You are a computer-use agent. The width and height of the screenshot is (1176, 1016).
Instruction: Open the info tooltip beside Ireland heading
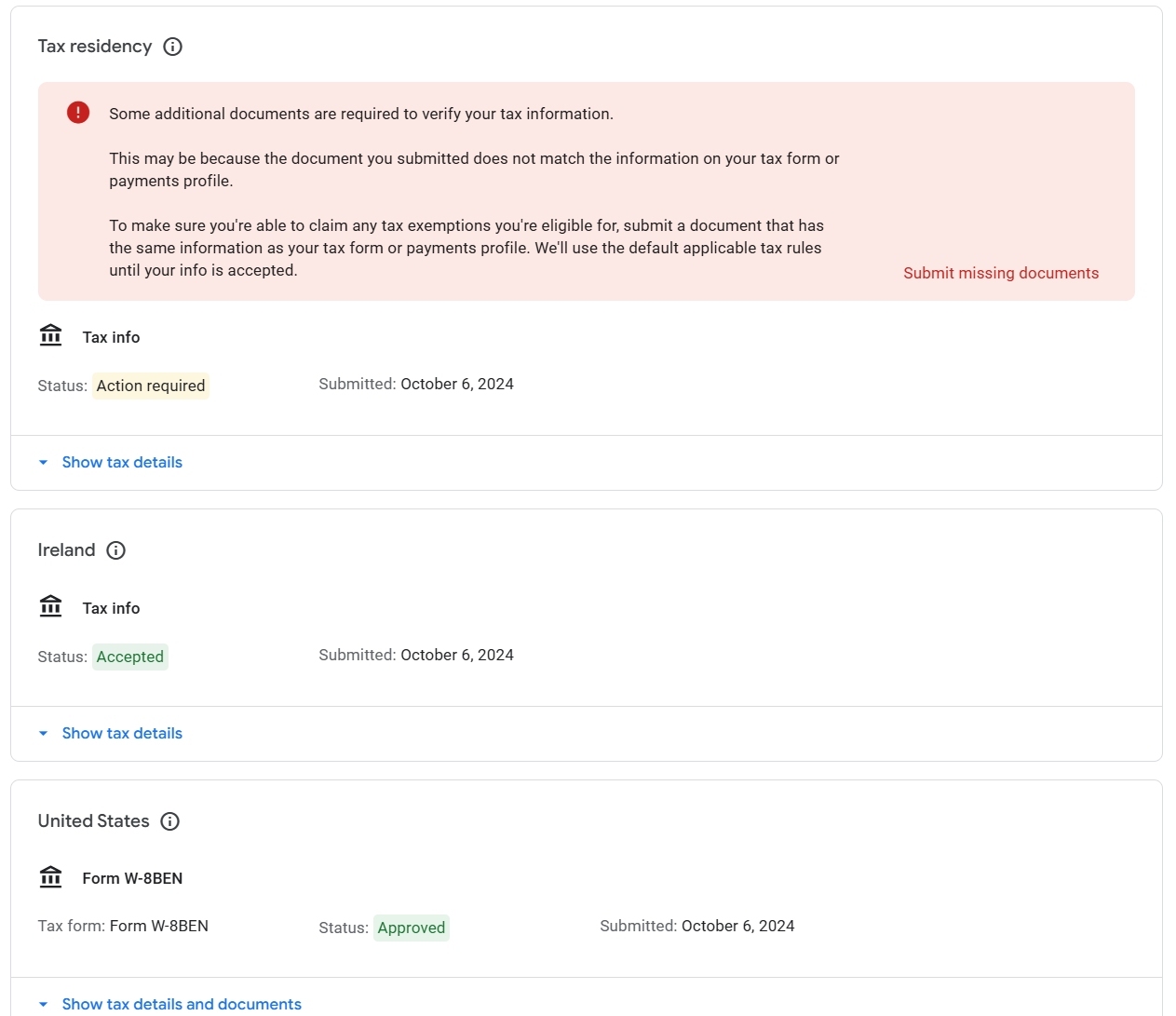(115, 550)
